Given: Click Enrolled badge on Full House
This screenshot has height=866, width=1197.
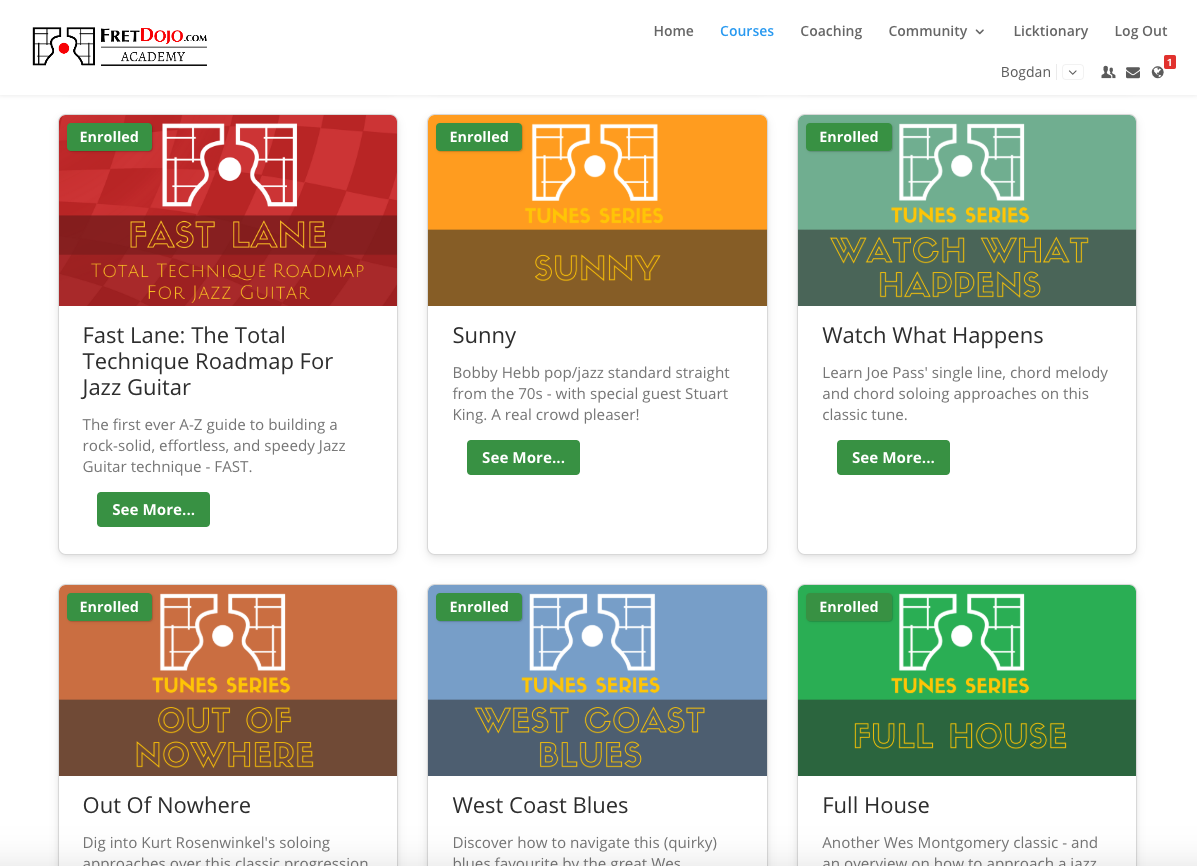Looking at the screenshot, I should tap(849, 607).
